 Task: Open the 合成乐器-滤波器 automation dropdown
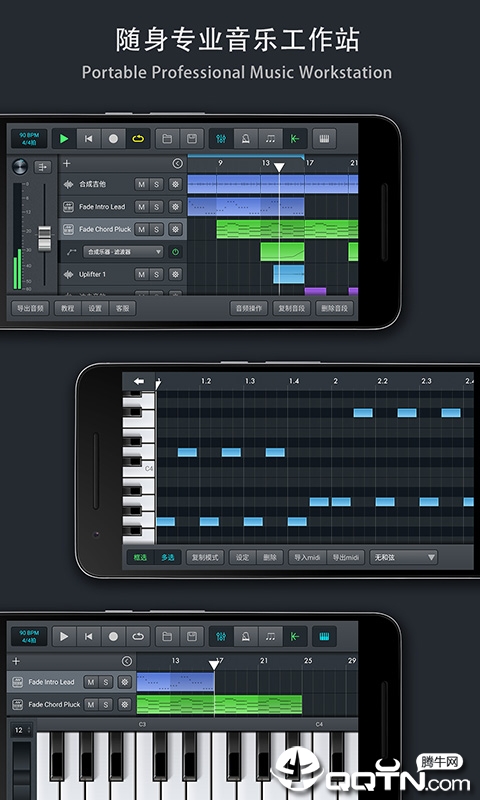[123, 252]
